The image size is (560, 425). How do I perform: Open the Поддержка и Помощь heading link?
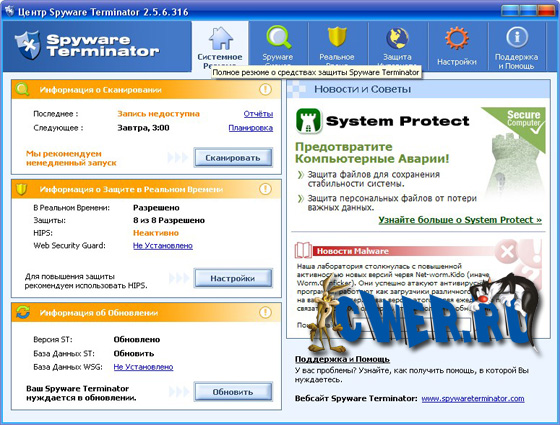pos(342,359)
